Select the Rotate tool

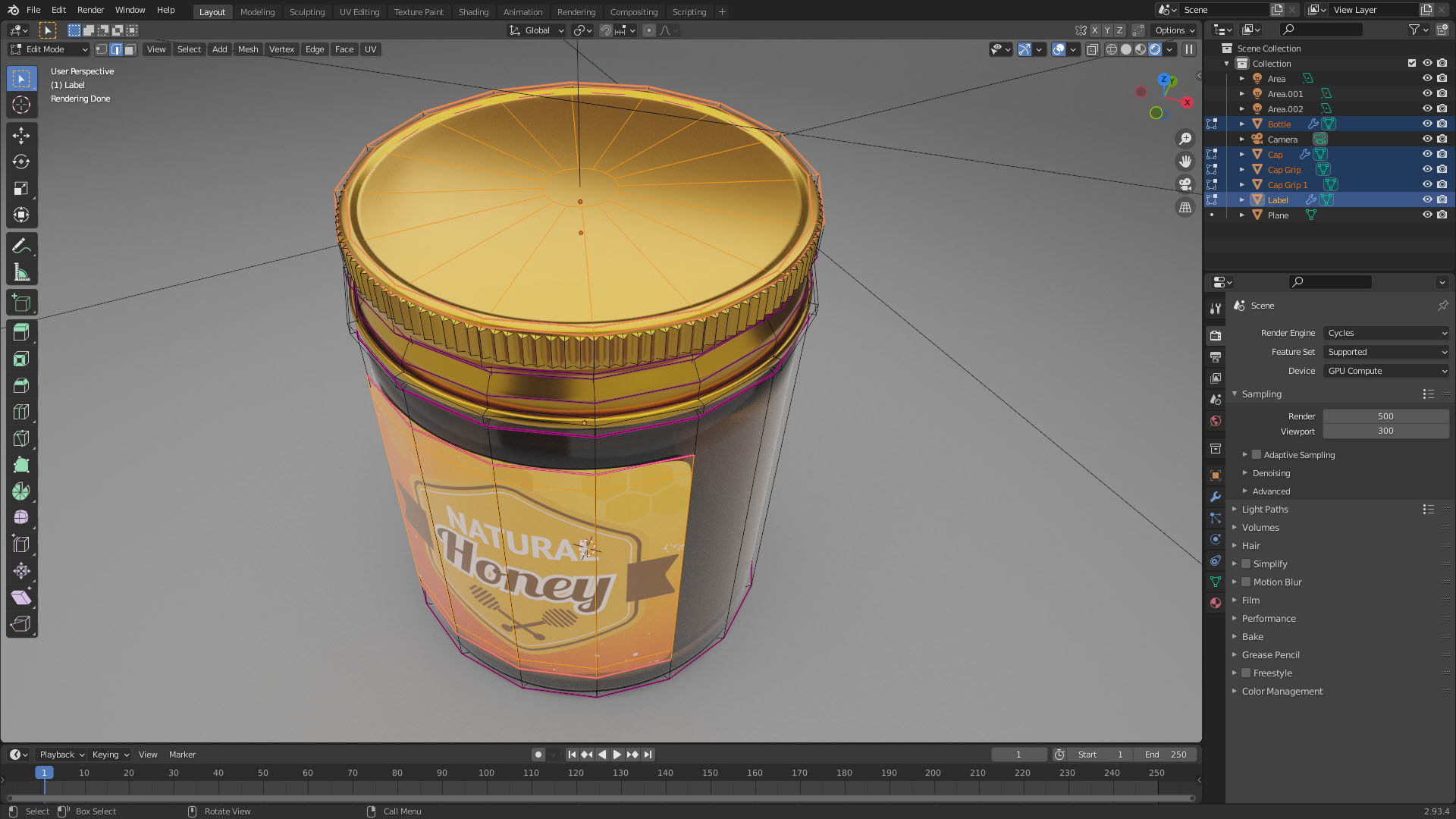pos(21,162)
